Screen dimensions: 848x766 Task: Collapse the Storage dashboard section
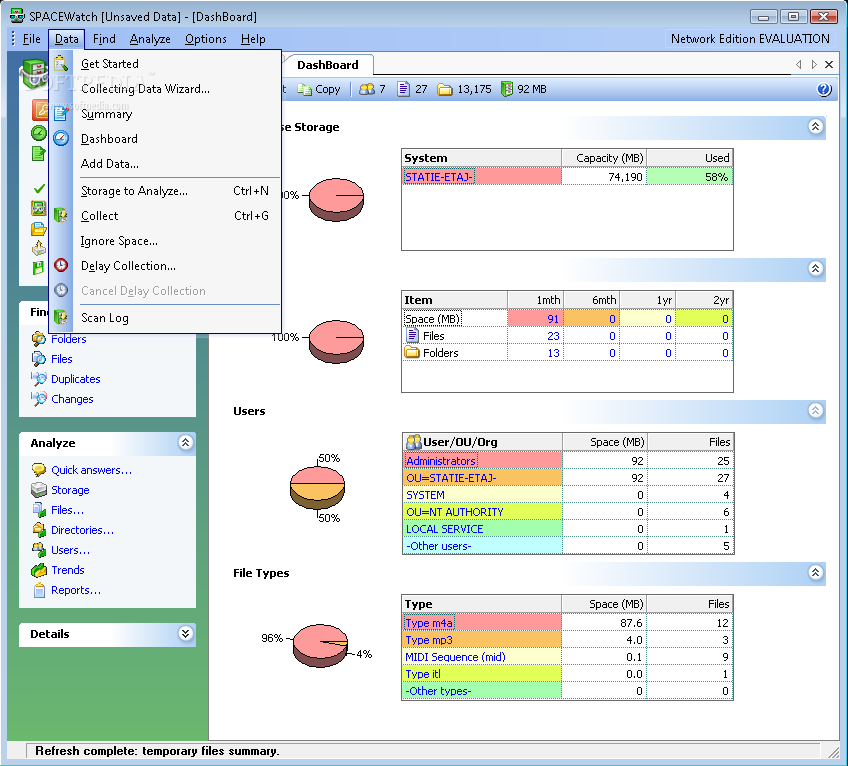[x=816, y=127]
